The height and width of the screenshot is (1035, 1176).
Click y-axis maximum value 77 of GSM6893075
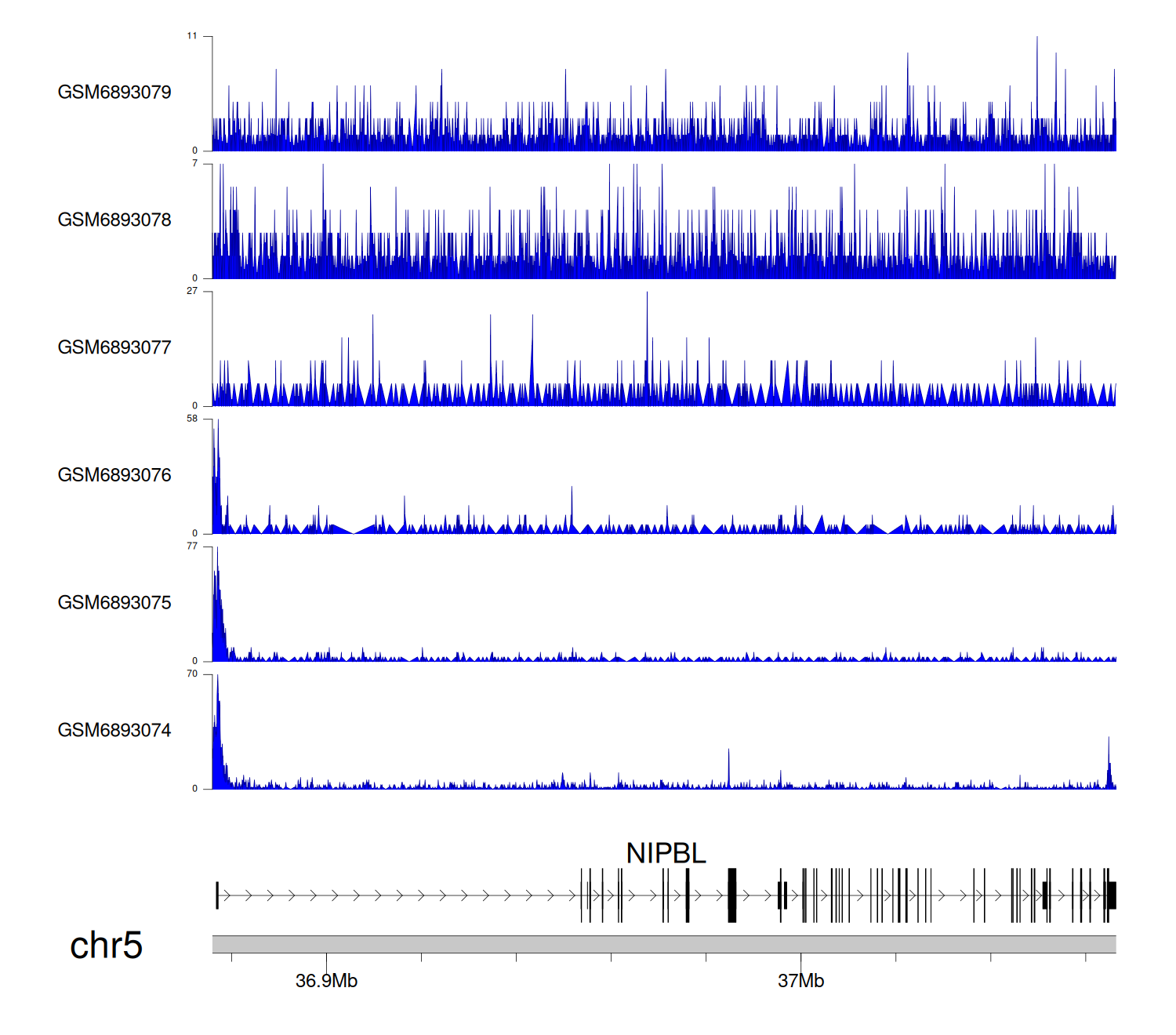pos(192,547)
